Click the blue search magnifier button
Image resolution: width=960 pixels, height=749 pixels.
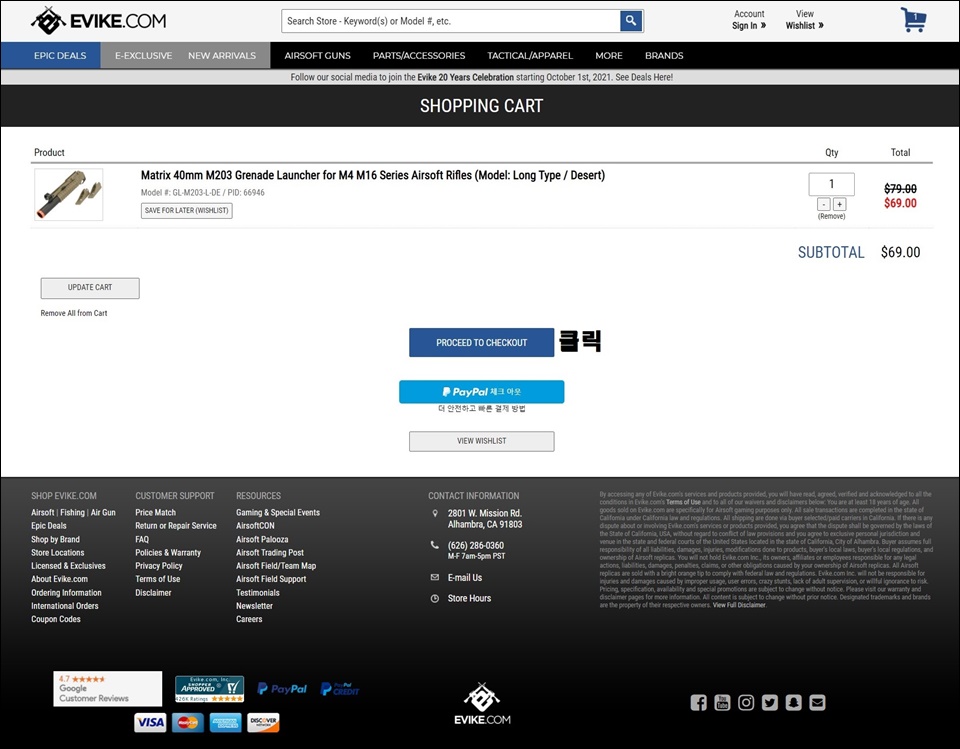(631, 21)
